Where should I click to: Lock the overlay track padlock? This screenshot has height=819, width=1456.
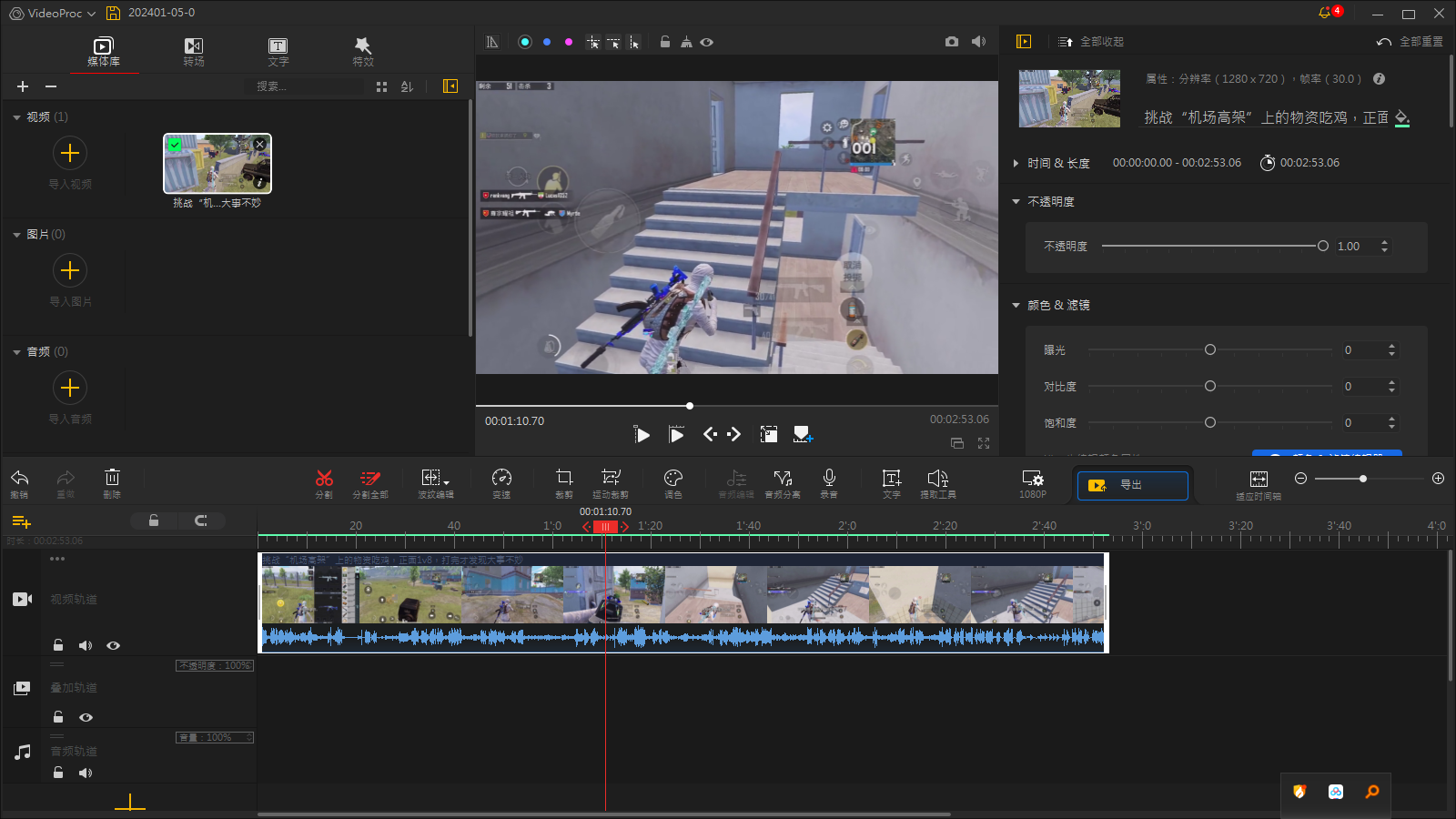click(58, 717)
